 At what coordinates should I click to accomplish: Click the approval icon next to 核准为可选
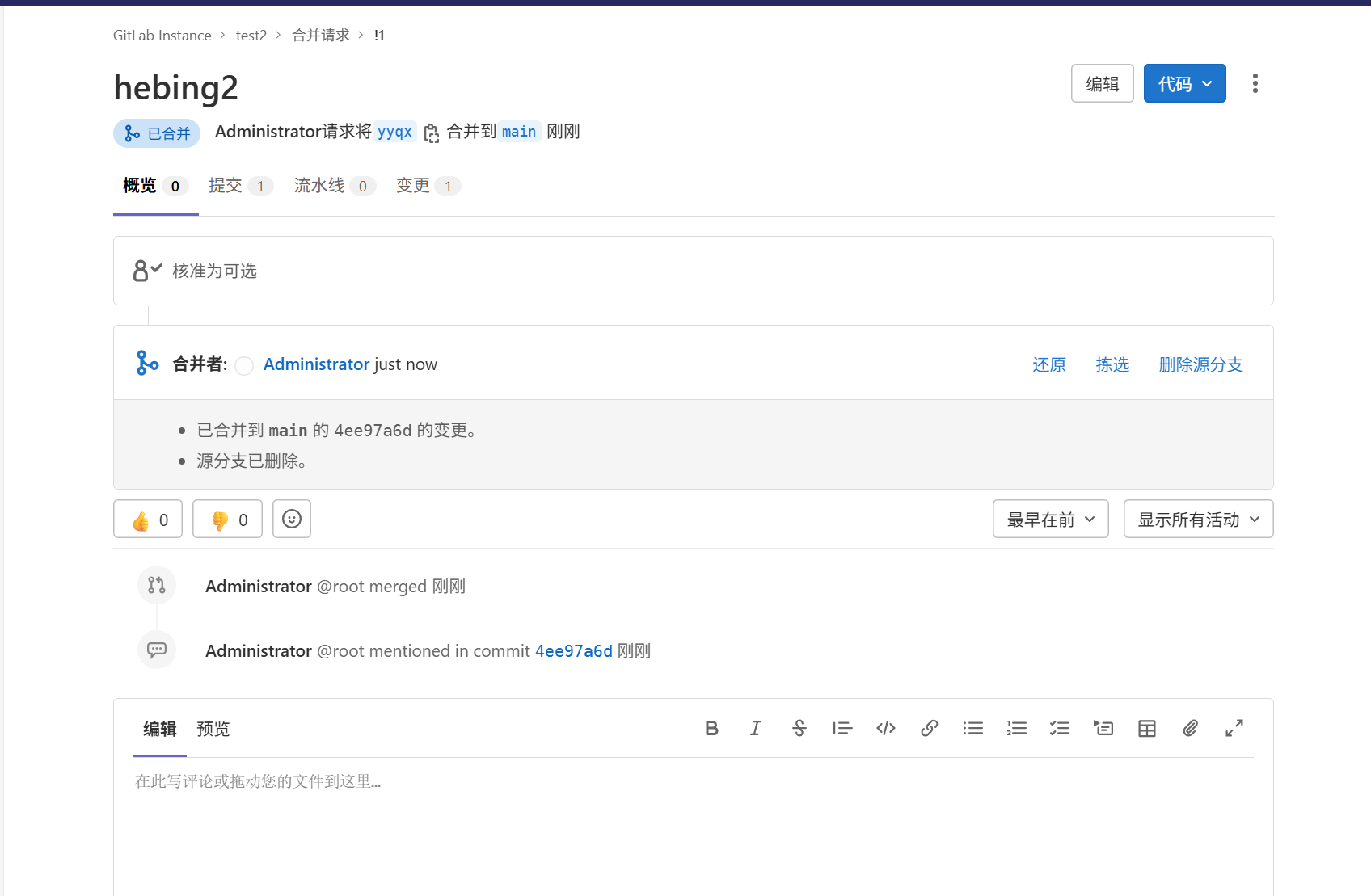pyautogui.click(x=147, y=271)
